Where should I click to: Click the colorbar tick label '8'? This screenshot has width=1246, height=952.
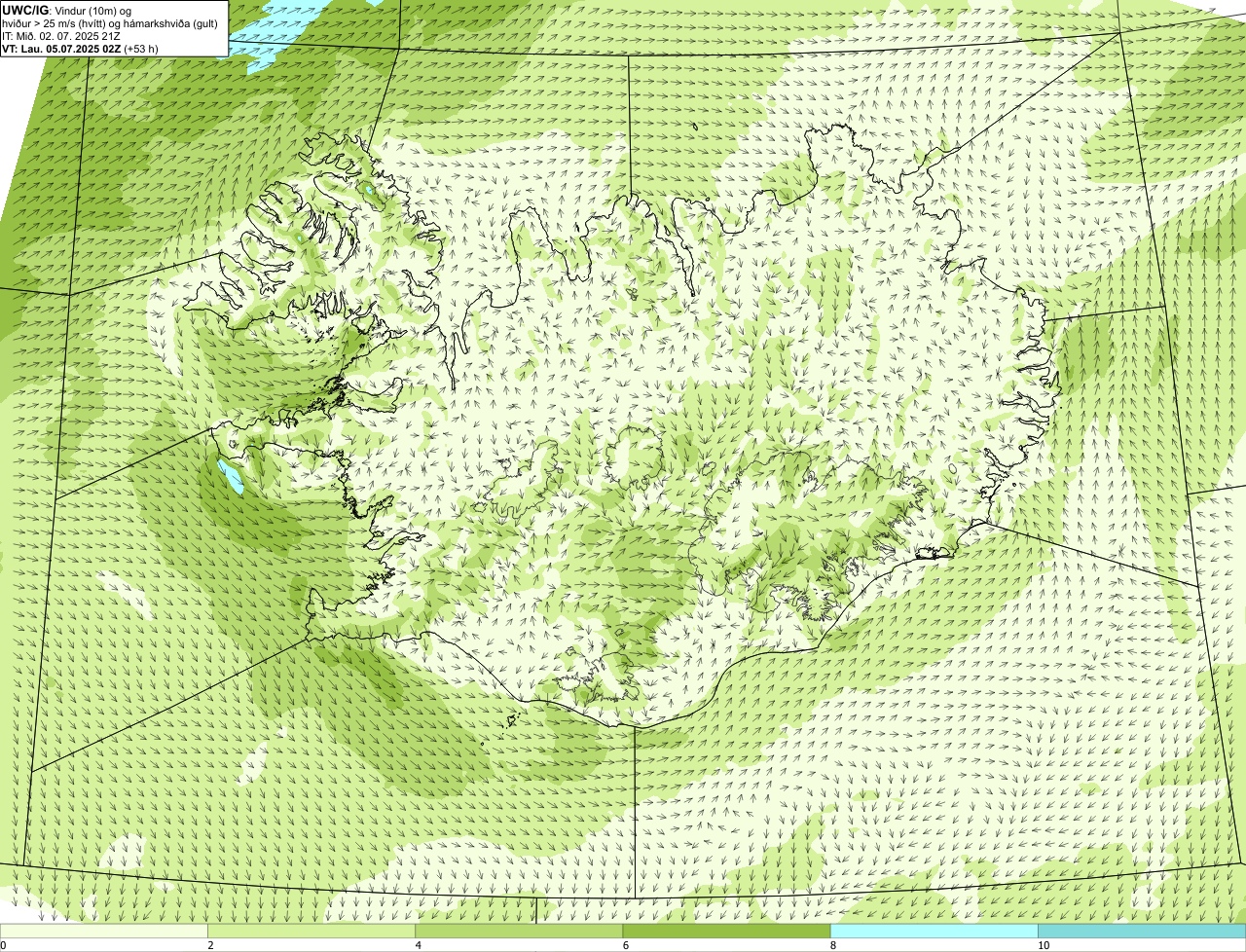(832, 945)
